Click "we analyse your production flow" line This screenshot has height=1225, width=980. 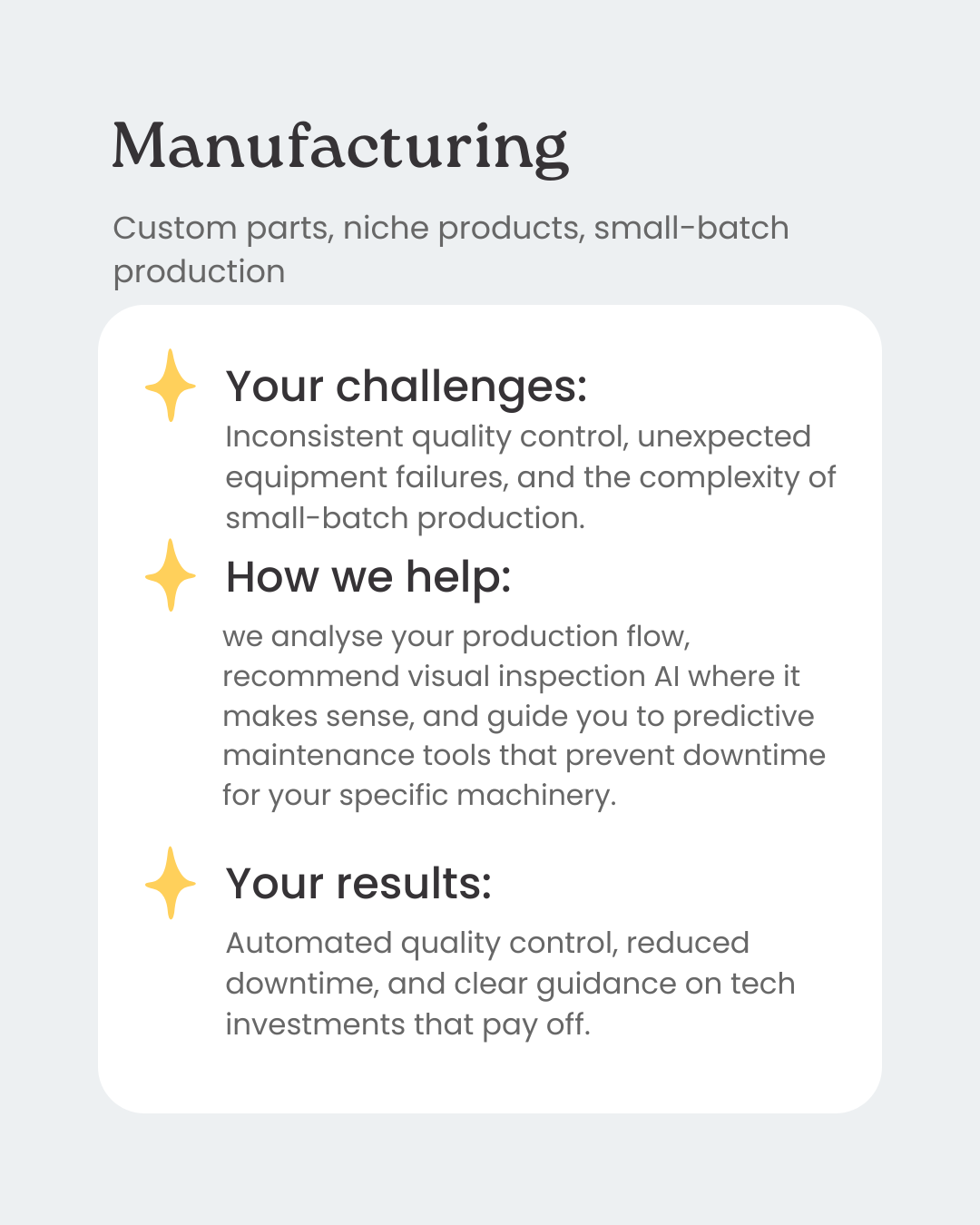pos(456,637)
